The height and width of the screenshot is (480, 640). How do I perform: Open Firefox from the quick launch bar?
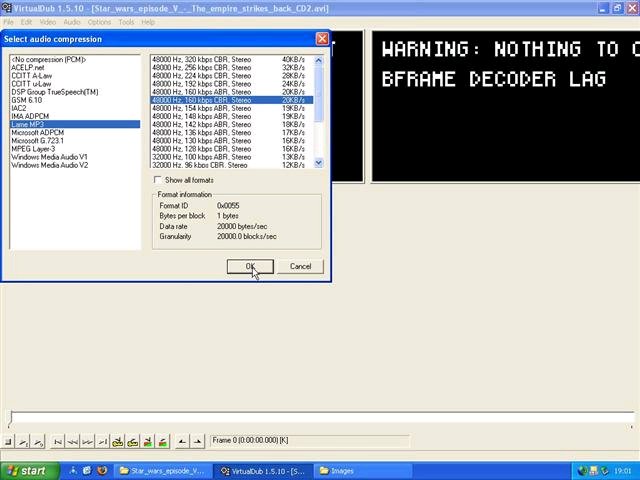[102, 471]
